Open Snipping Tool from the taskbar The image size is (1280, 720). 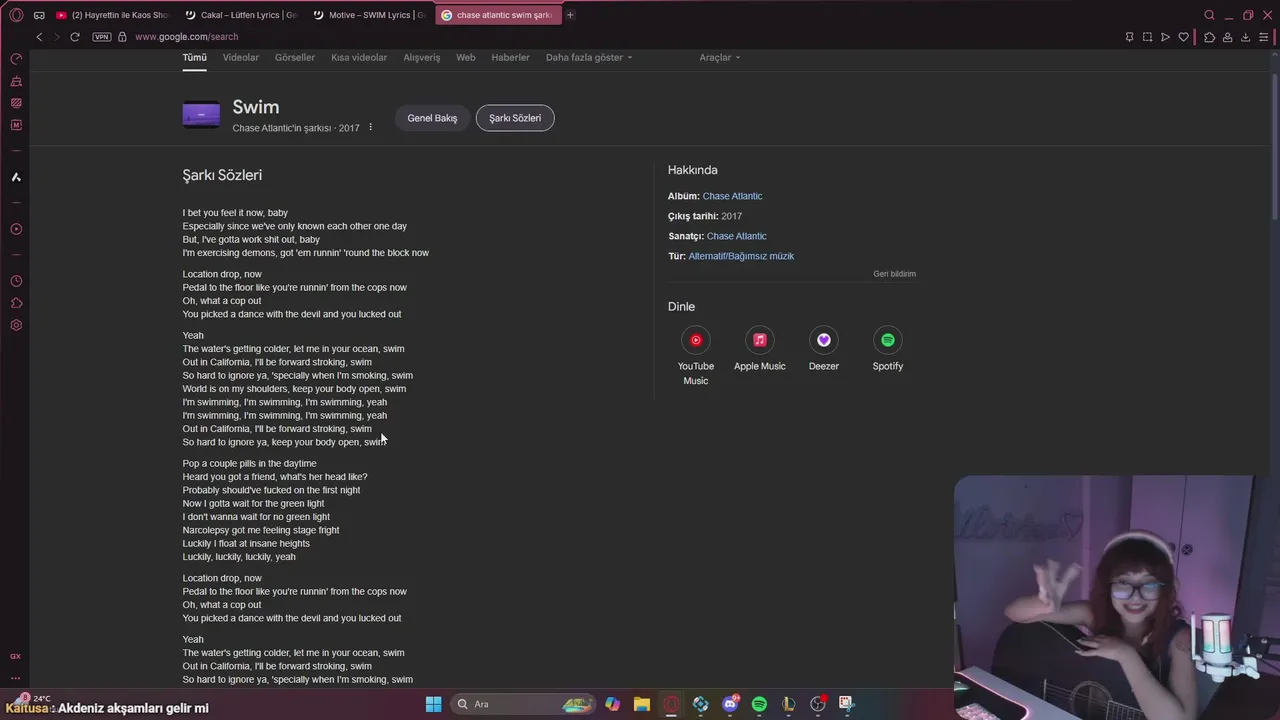846,704
